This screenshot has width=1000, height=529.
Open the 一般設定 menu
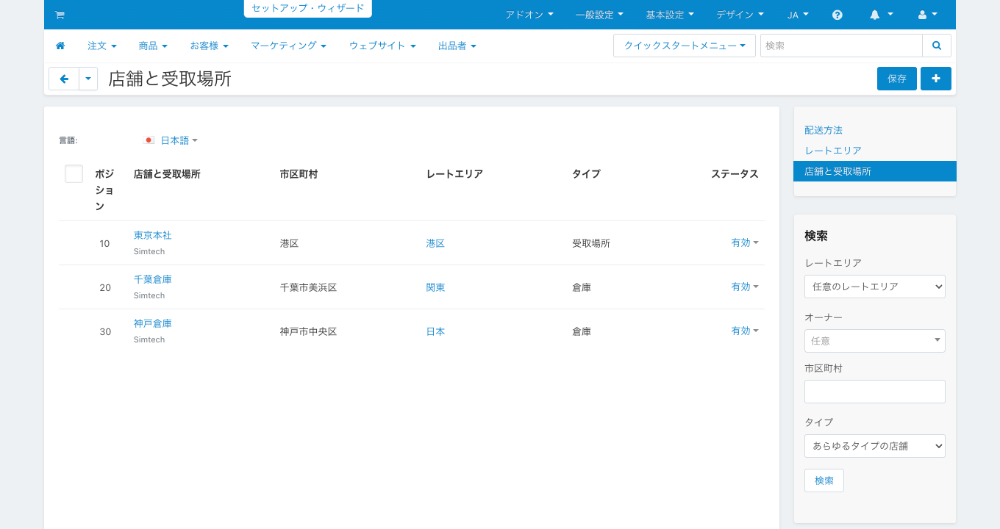point(599,15)
